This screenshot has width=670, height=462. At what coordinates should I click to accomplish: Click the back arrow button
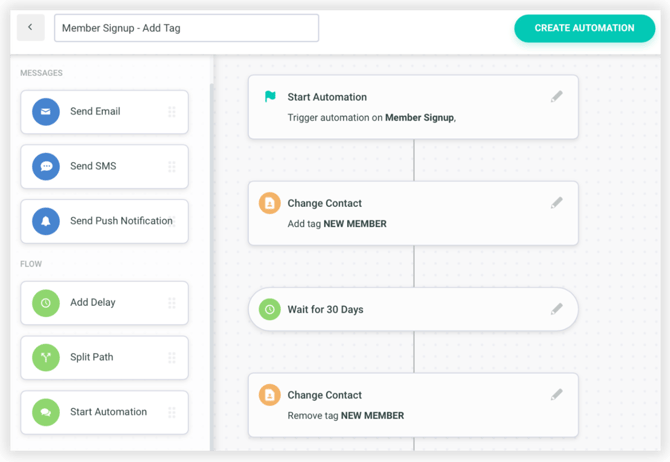click(30, 28)
